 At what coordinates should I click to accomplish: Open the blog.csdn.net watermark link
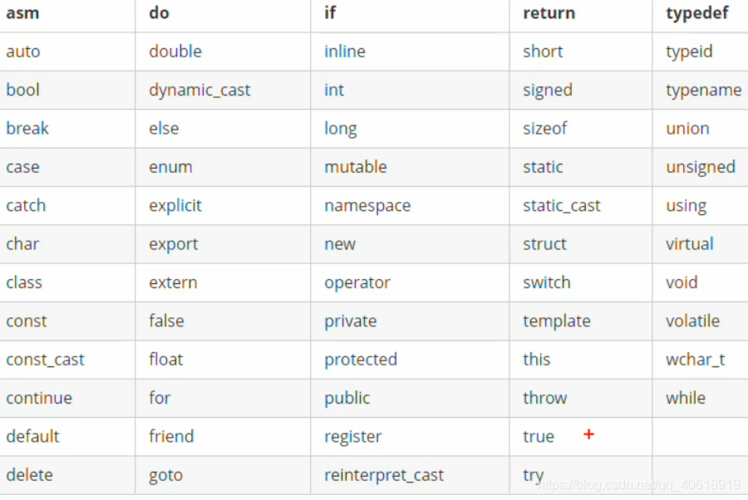pyautogui.click(x=639, y=485)
